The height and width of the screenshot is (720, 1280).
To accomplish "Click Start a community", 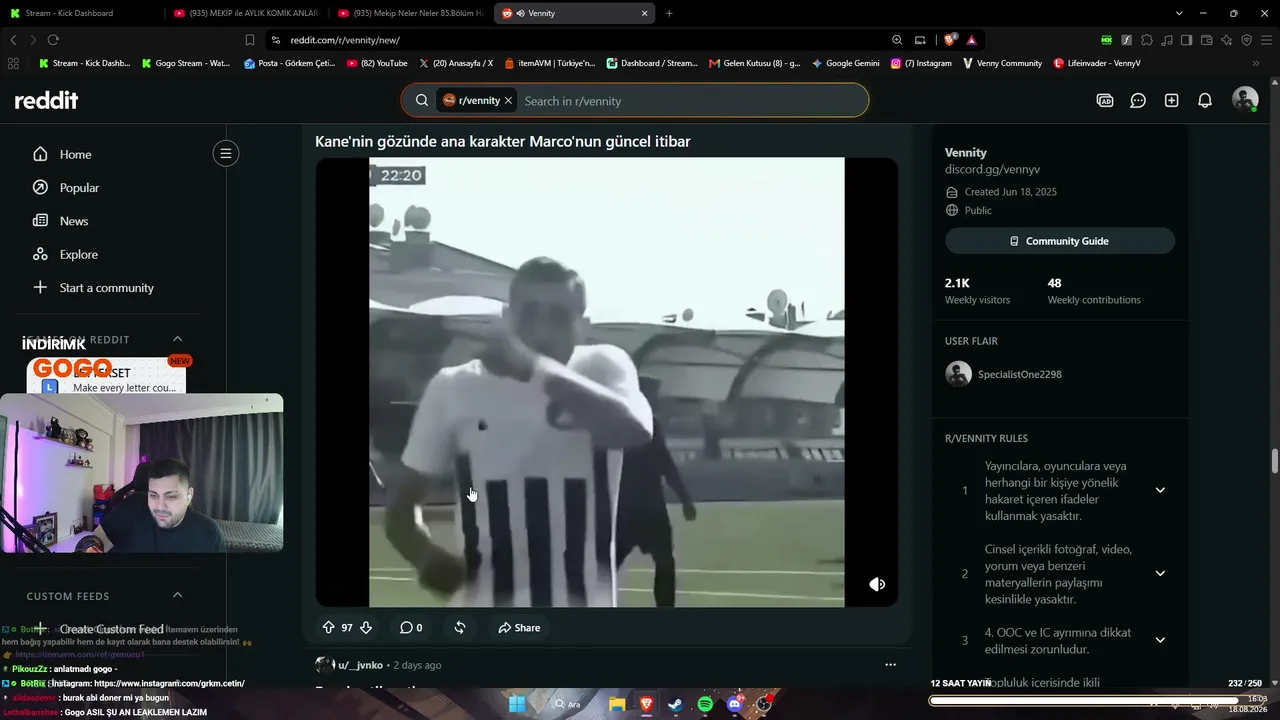I will tap(106, 288).
